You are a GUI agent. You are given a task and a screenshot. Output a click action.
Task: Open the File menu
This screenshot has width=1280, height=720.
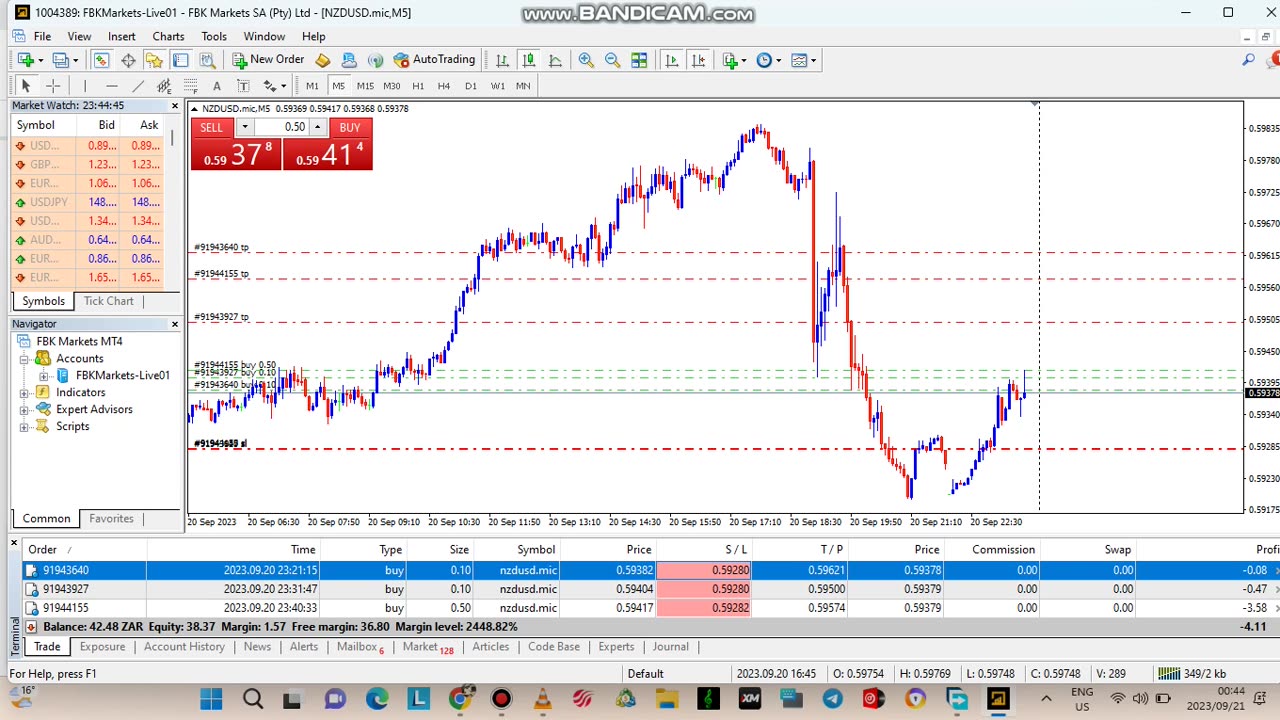42,36
